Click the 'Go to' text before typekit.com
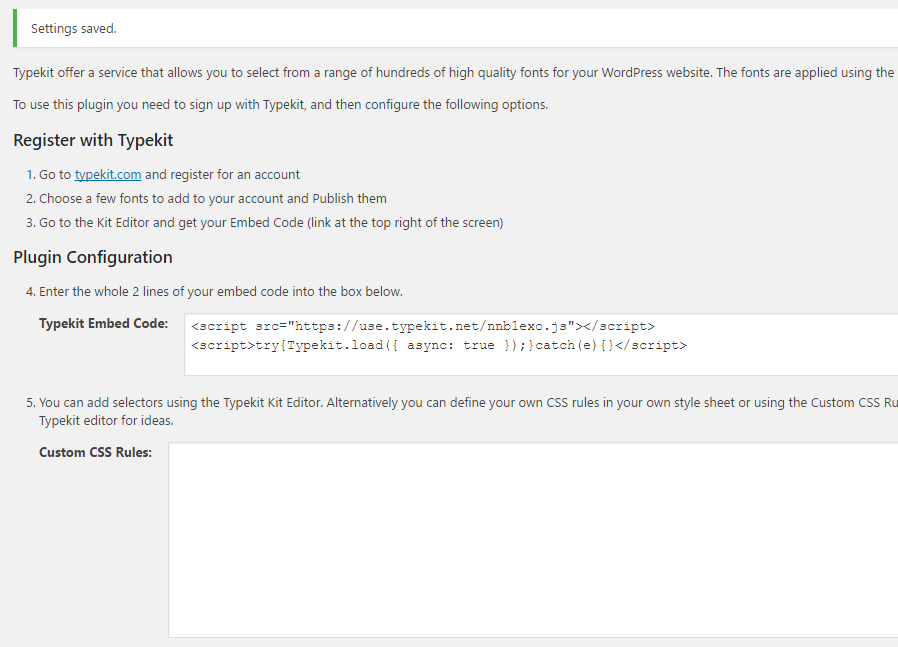Image resolution: width=898 pixels, height=647 pixels. tap(55, 175)
